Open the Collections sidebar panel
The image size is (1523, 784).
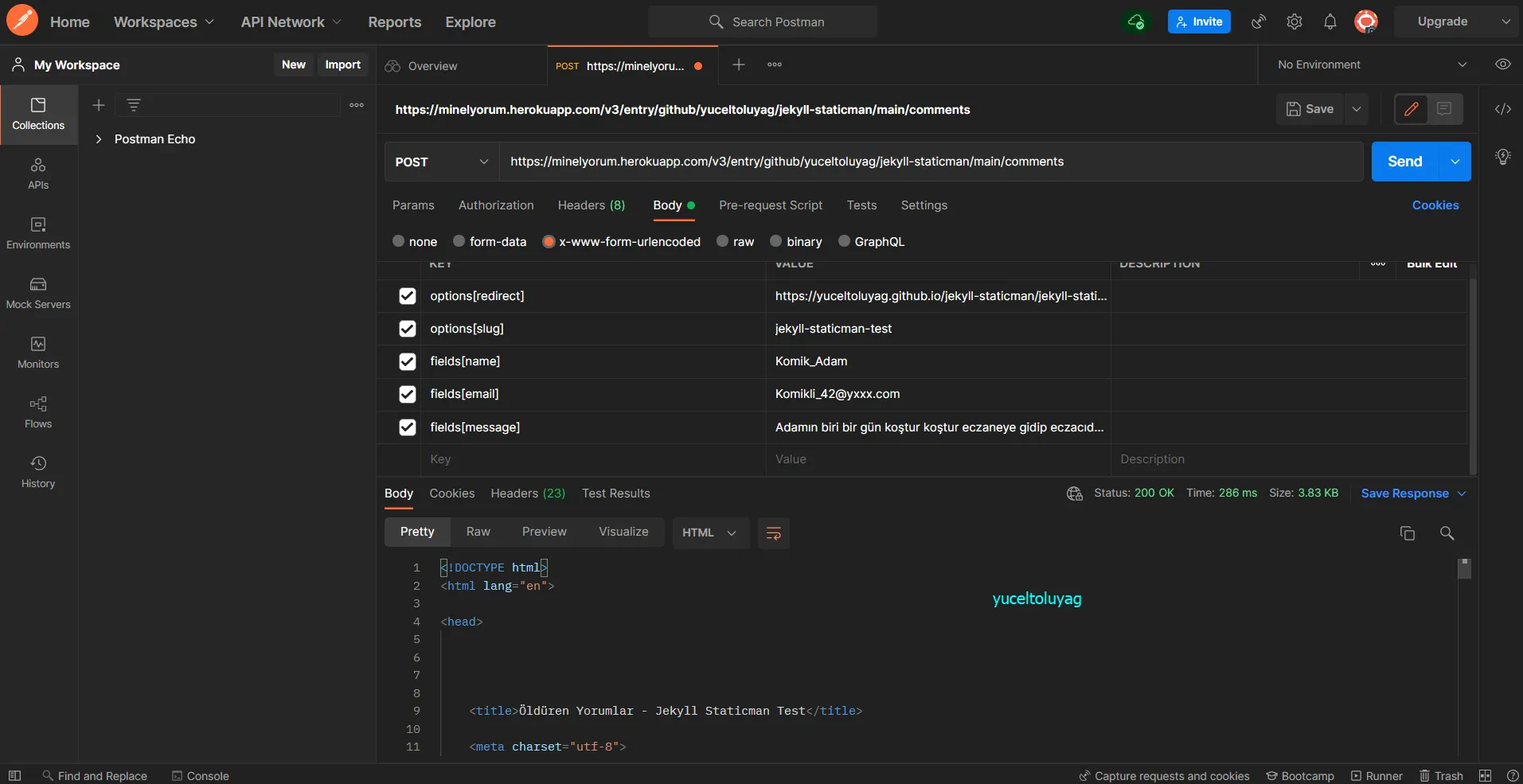click(x=38, y=115)
